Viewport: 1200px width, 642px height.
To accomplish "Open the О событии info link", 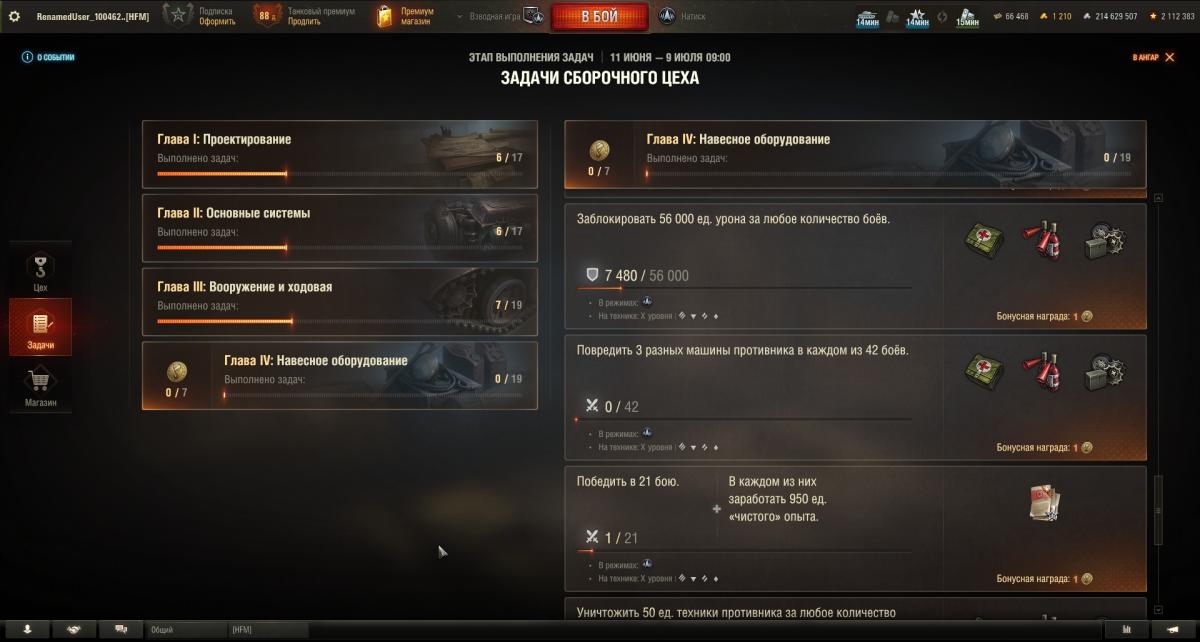I will coord(48,57).
